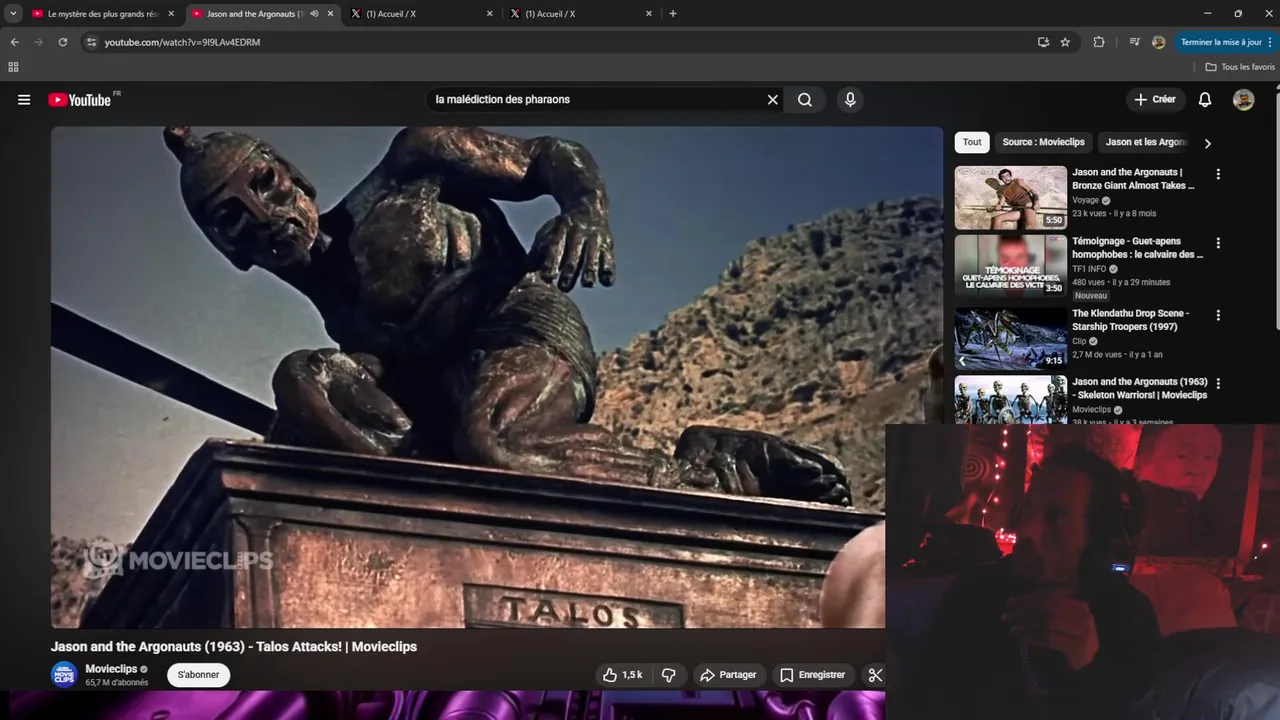
Task: Open The Klendathu Drop Scene title
Action: click(x=1131, y=319)
